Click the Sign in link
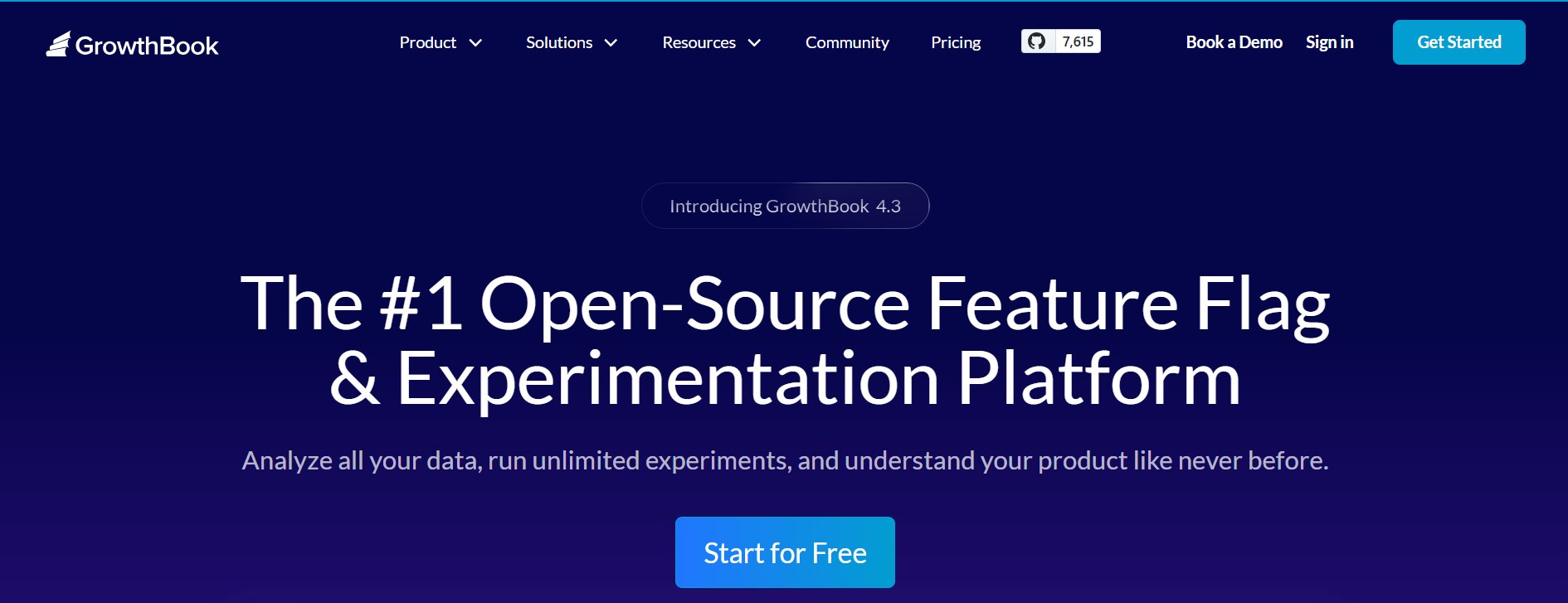The width and height of the screenshot is (1568, 603). (1329, 42)
